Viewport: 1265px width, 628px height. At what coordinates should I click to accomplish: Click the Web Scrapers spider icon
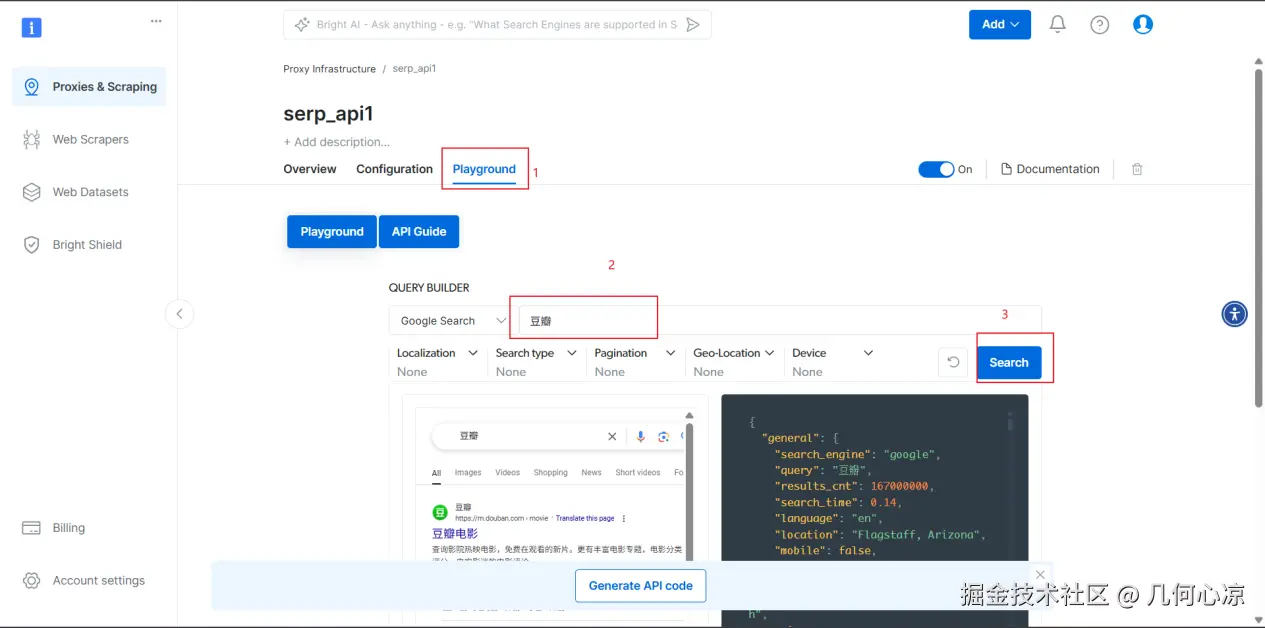[x=32, y=140]
